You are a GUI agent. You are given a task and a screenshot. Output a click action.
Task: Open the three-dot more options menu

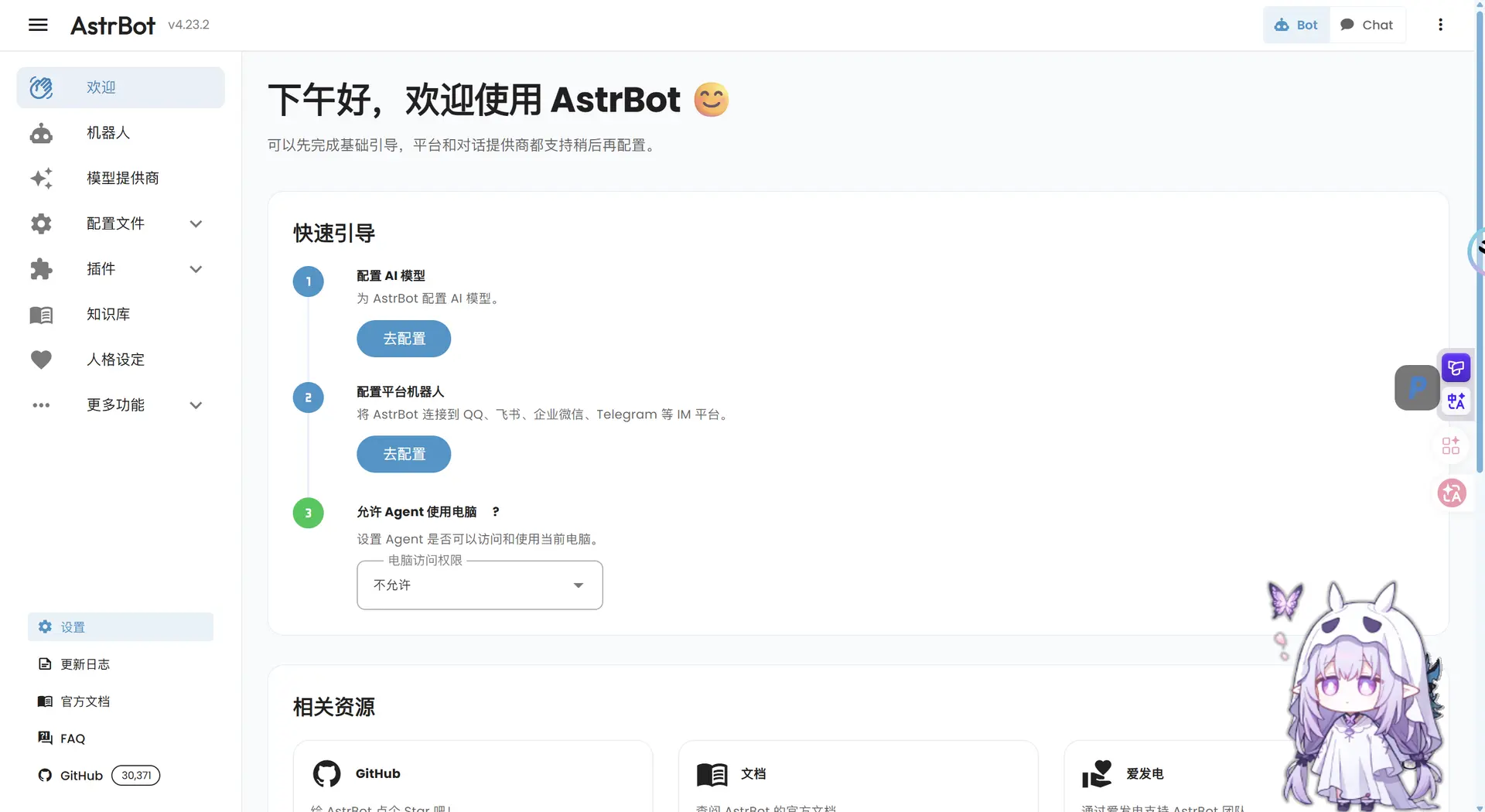pos(1440,25)
